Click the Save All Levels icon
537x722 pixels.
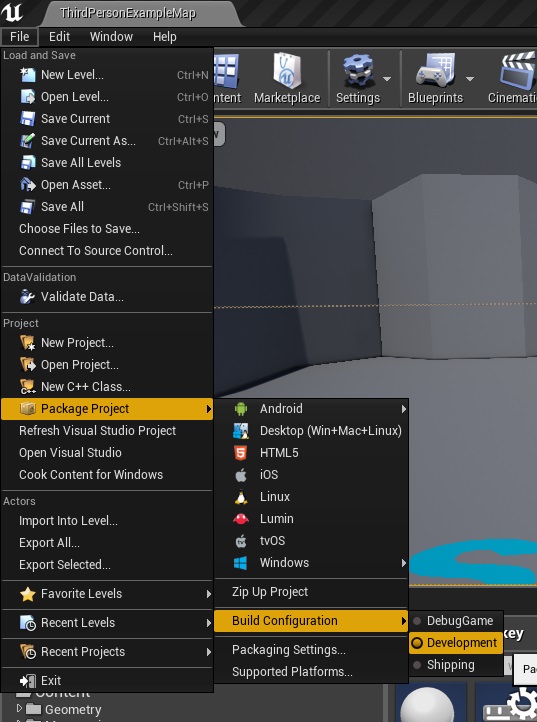(28, 163)
